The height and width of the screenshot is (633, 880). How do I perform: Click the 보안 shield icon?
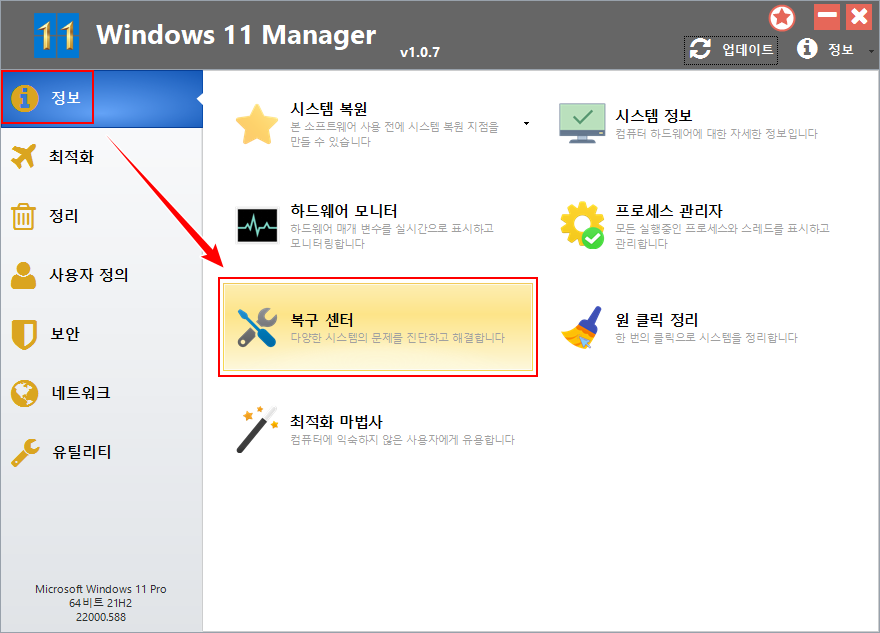tap(24, 334)
